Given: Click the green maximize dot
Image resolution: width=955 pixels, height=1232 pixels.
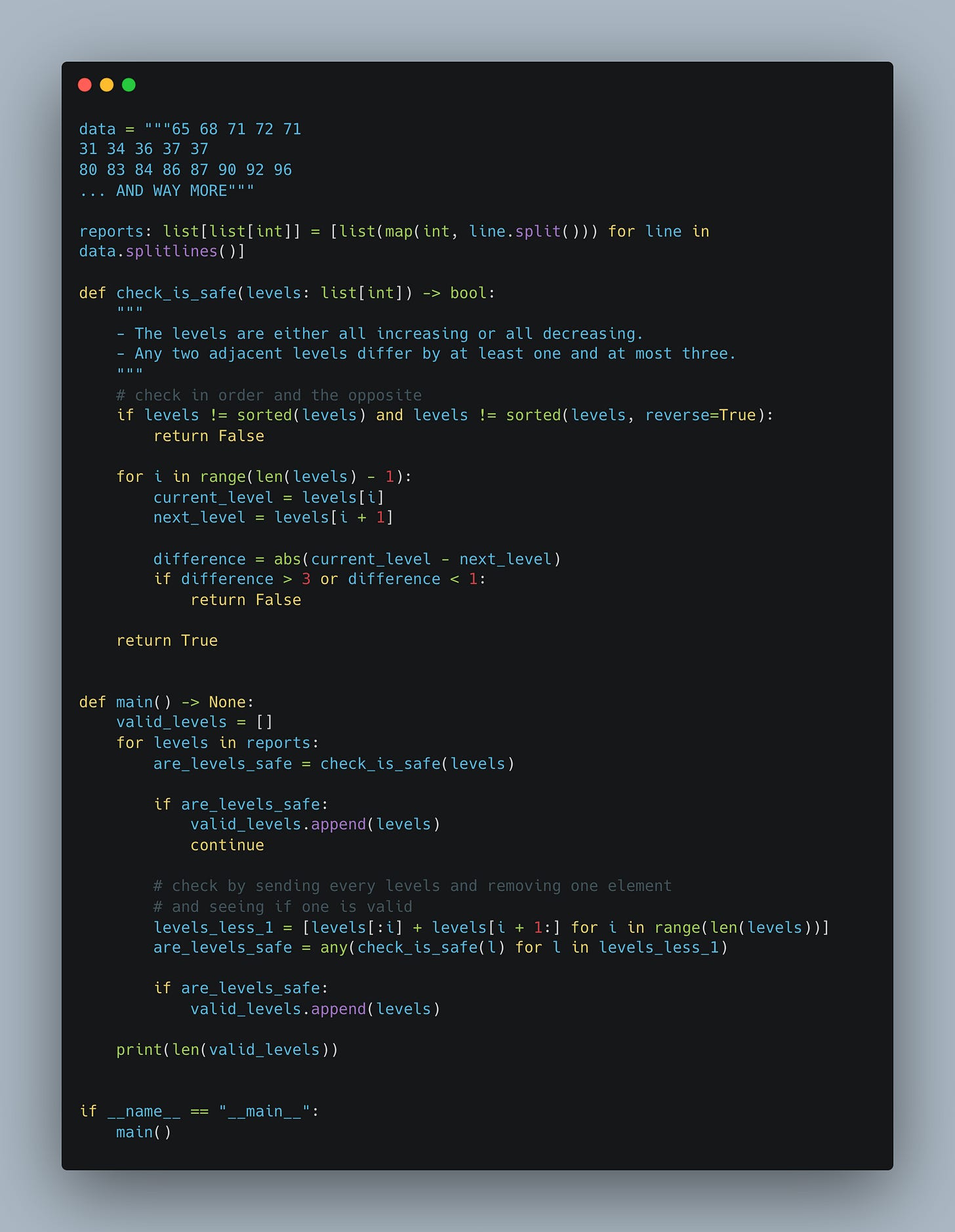Looking at the screenshot, I should 129,85.
